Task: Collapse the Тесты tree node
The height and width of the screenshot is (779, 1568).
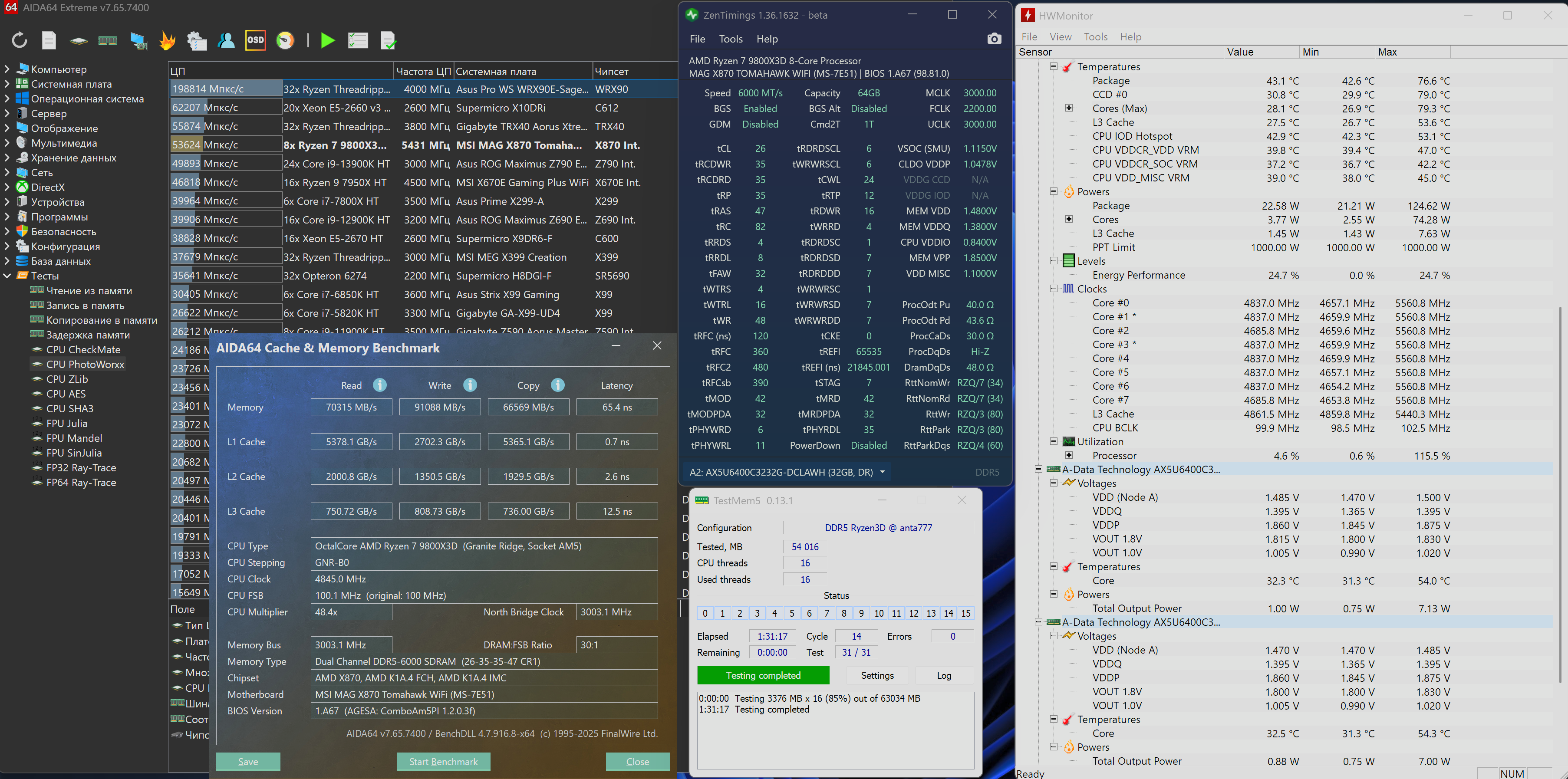Action: click(x=7, y=276)
